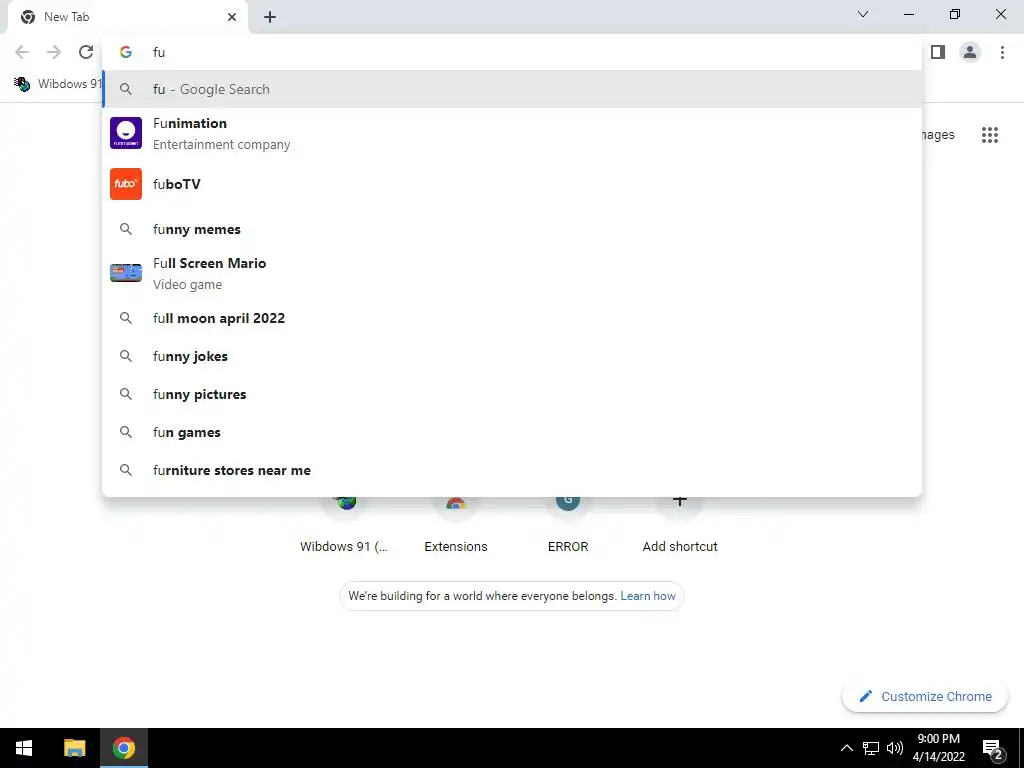The height and width of the screenshot is (768, 1024).
Task: Pick 'funny jokes' suggestion
Action: pos(512,356)
